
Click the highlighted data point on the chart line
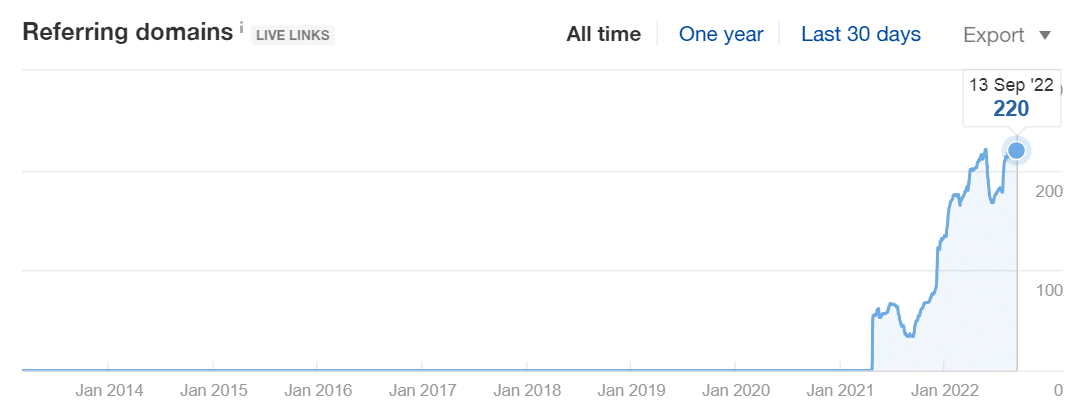(x=1017, y=151)
